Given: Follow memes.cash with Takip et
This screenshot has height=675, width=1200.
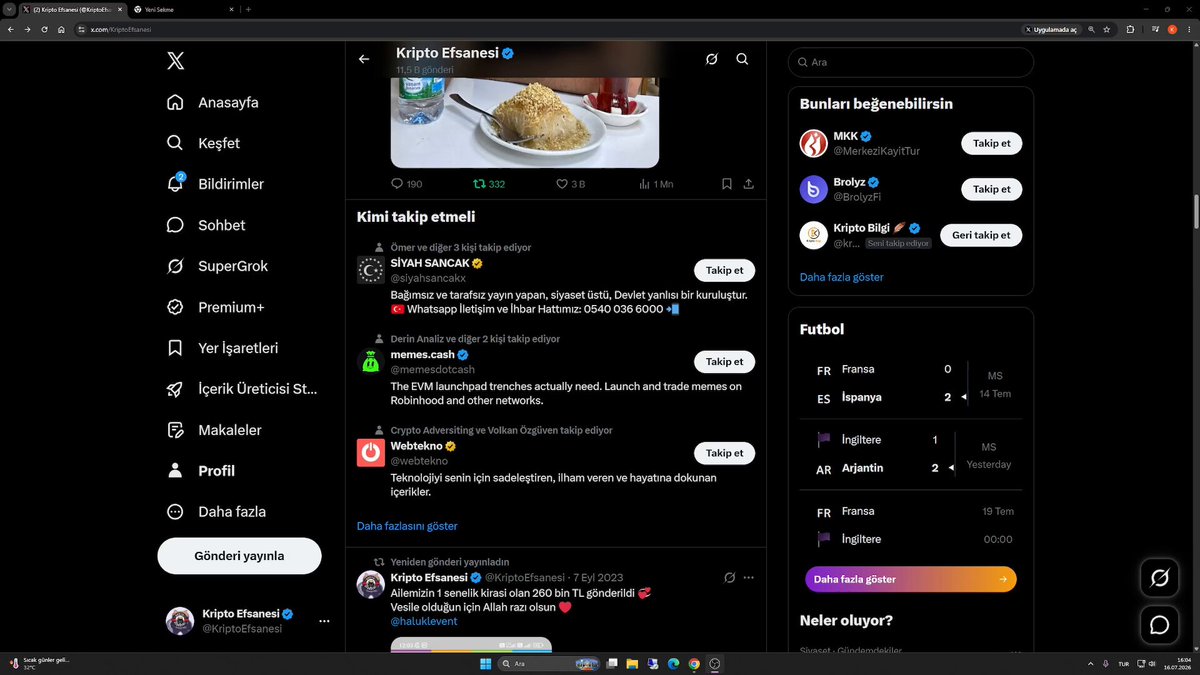Looking at the screenshot, I should pyautogui.click(x=724, y=362).
